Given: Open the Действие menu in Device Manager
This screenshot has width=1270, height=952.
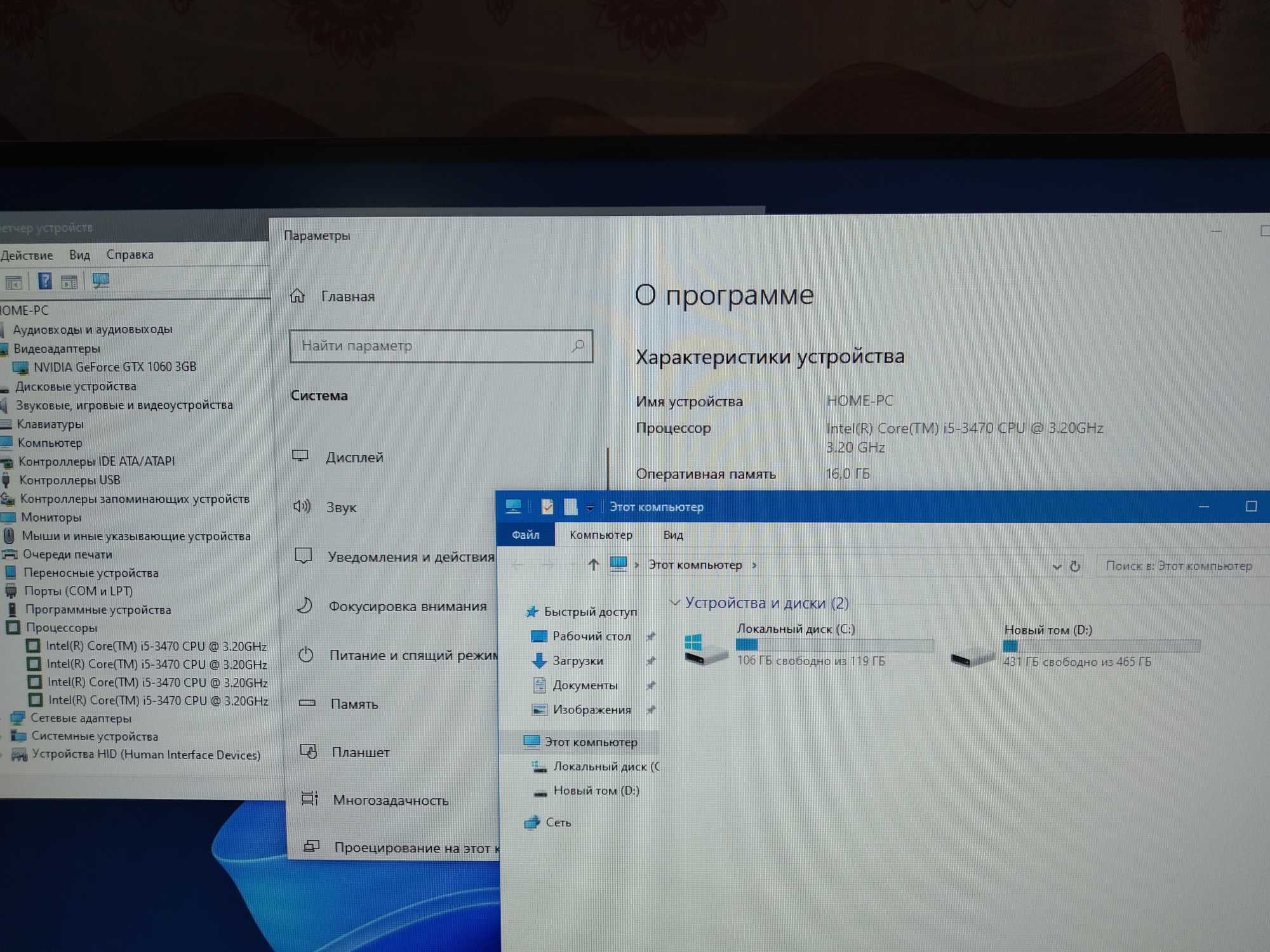Looking at the screenshot, I should point(27,255).
